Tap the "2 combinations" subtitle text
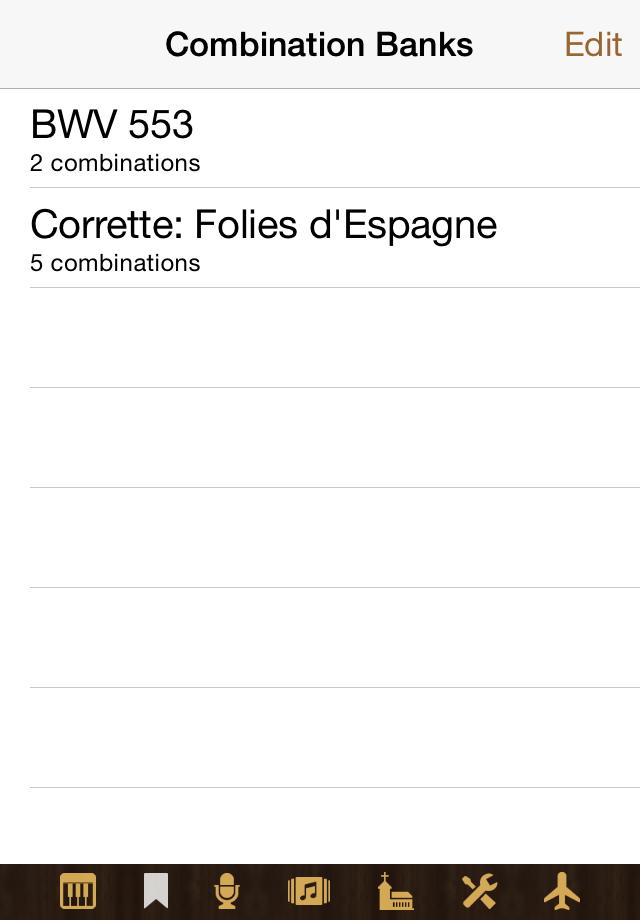 pyautogui.click(x=115, y=163)
